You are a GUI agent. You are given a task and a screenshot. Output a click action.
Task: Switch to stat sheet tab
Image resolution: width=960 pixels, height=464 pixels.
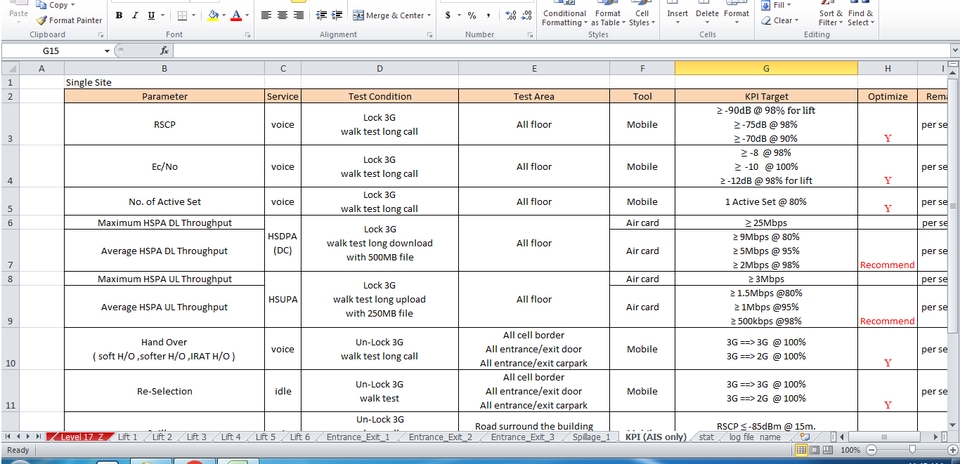[x=706, y=436]
